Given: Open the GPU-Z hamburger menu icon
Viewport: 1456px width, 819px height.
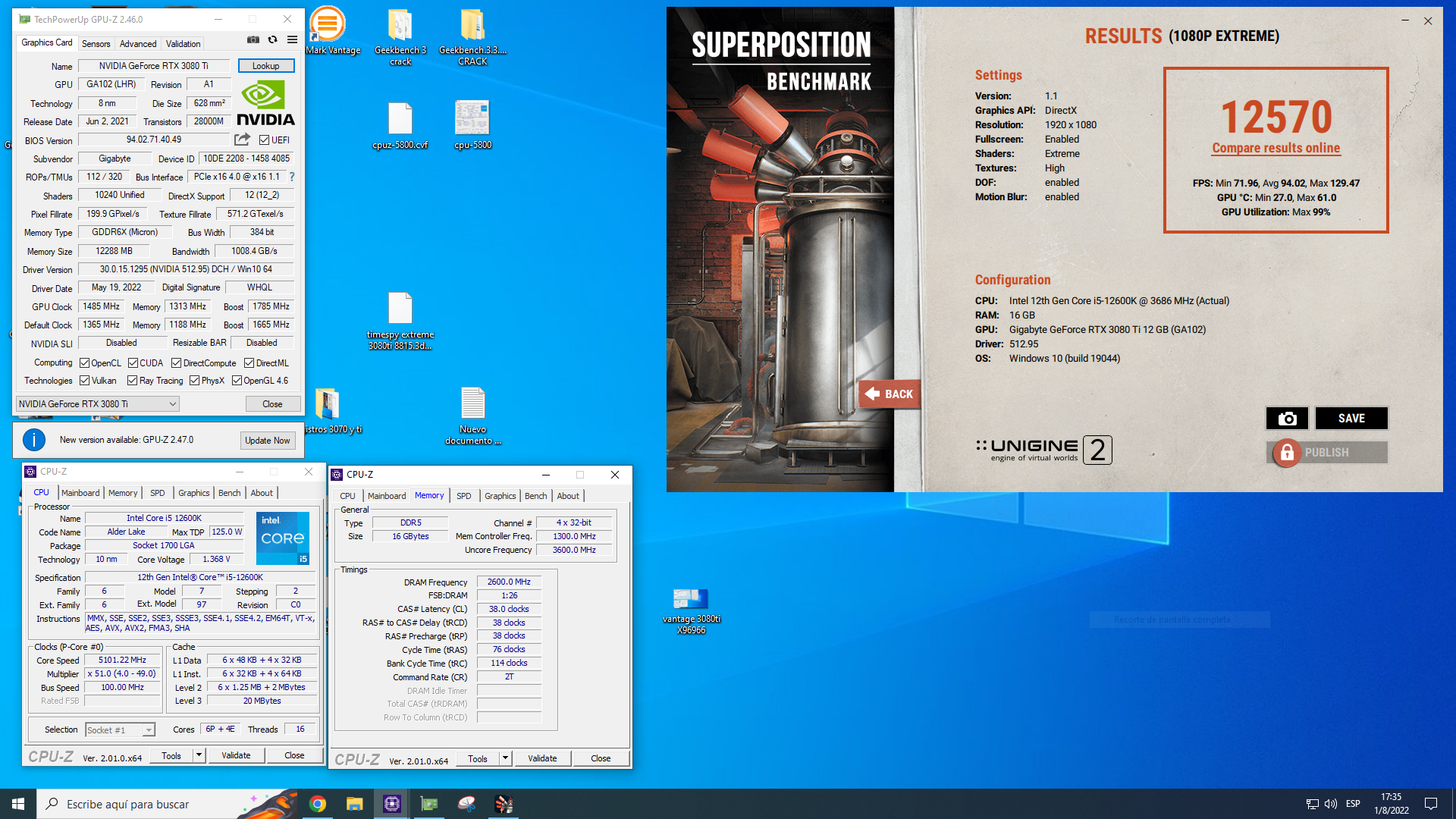Looking at the screenshot, I should [x=292, y=40].
